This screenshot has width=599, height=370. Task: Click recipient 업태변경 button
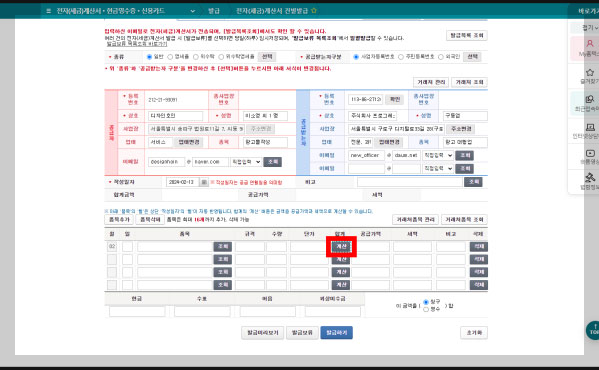(x=389, y=142)
